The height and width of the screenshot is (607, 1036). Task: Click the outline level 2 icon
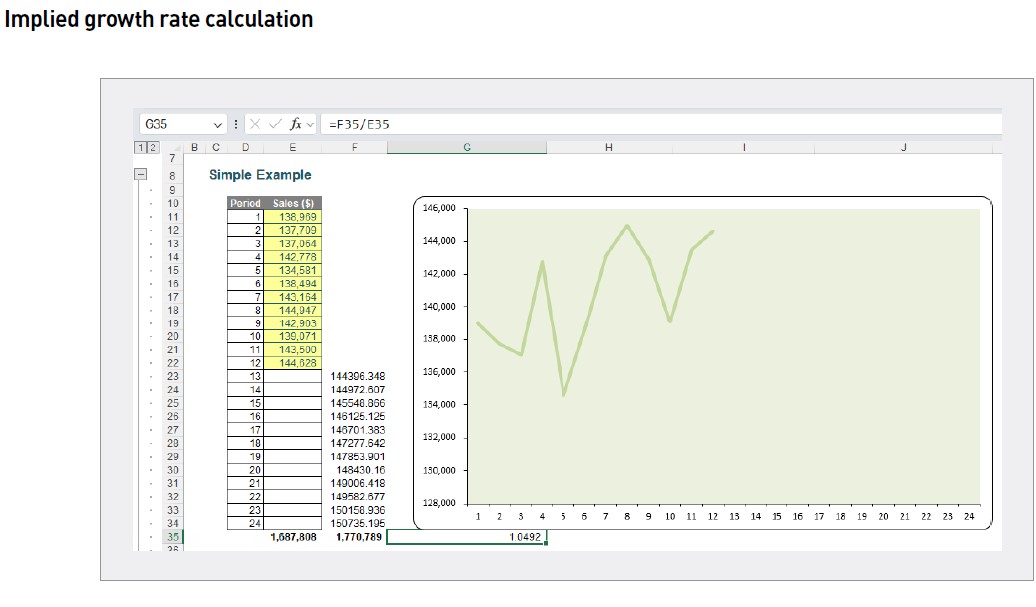click(x=152, y=147)
